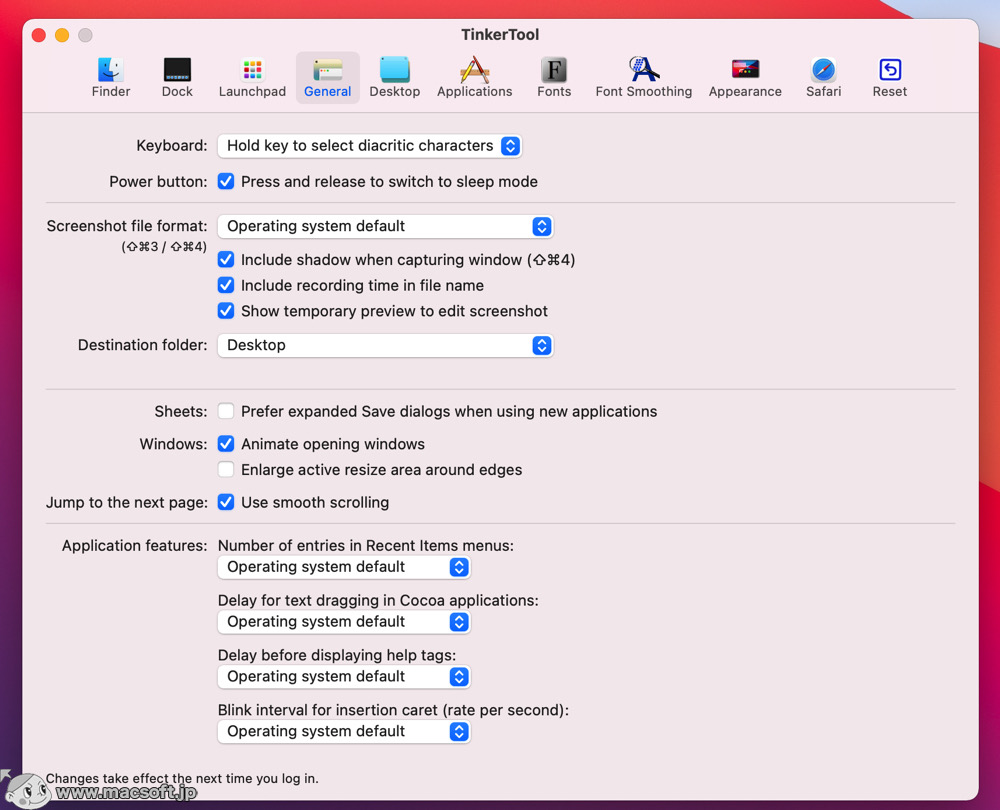Turn off Animate opening windows
Image resolution: width=1000 pixels, height=810 pixels.
pyautogui.click(x=226, y=443)
